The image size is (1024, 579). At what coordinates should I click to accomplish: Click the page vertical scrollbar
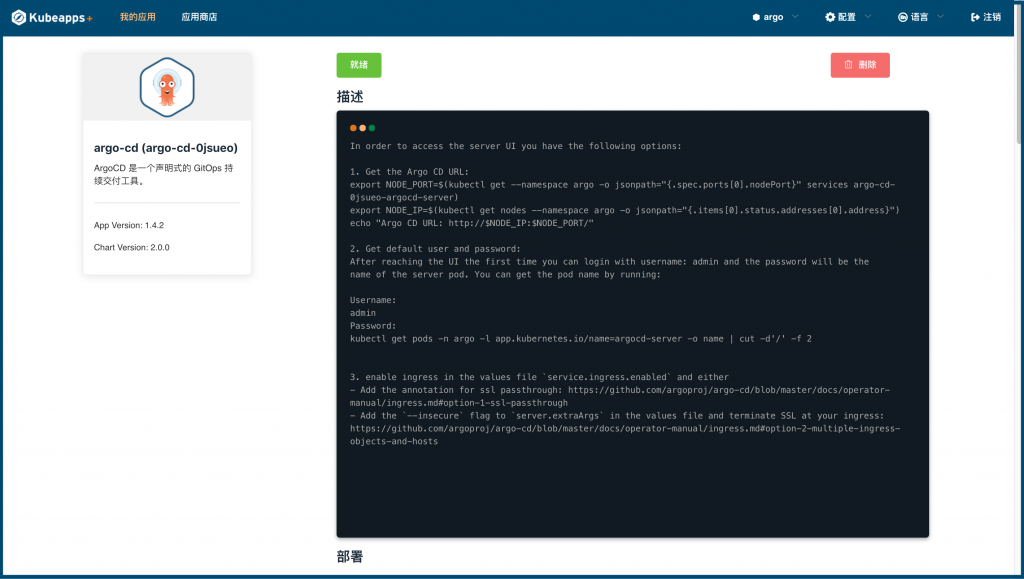[1019, 72]
